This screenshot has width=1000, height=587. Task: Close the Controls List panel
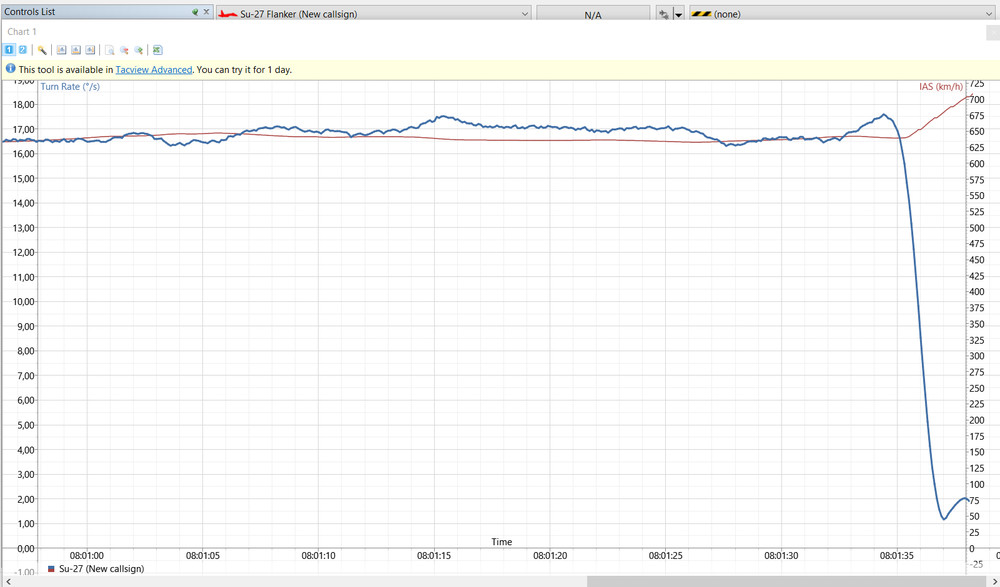point(206,12)
